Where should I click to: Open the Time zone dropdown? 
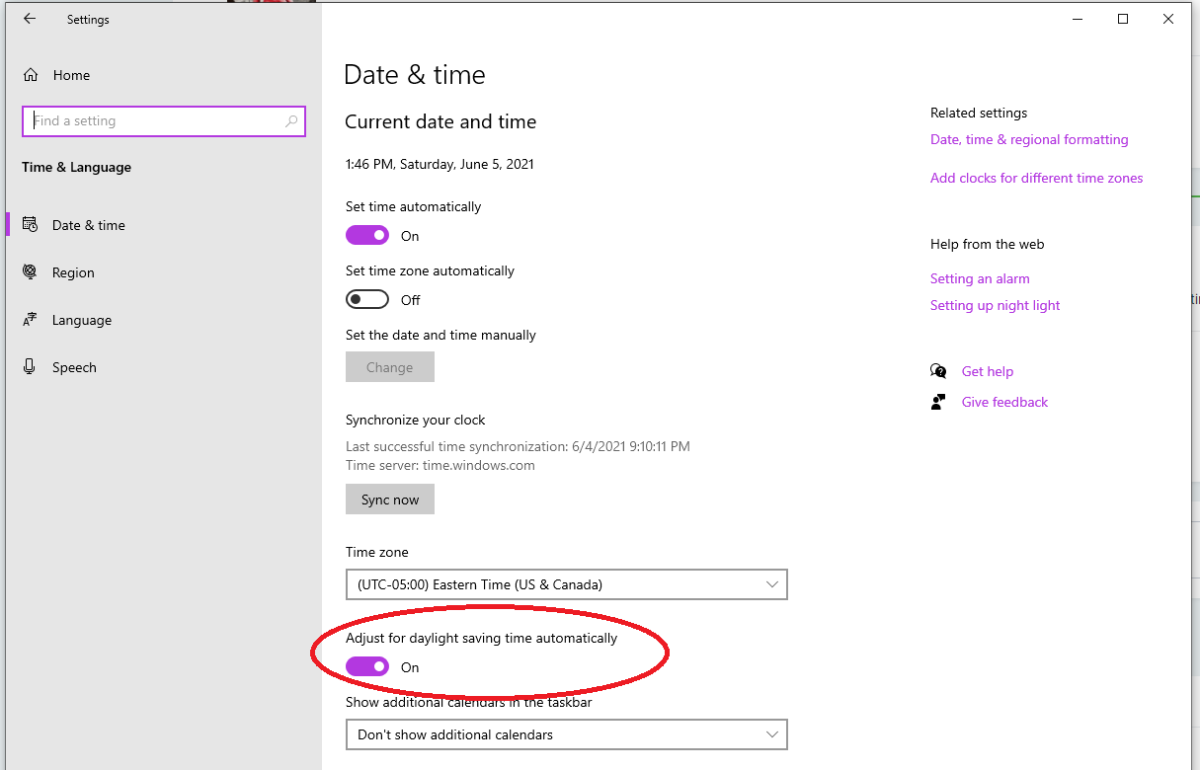click(566, 584)
